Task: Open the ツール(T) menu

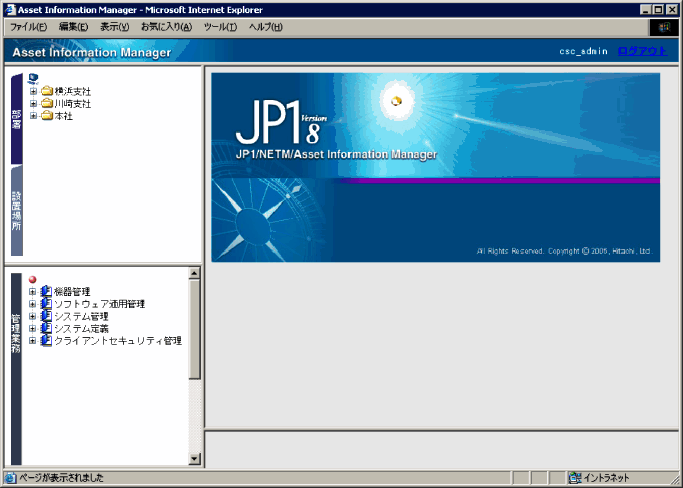Action: click(x=220, y=27)
